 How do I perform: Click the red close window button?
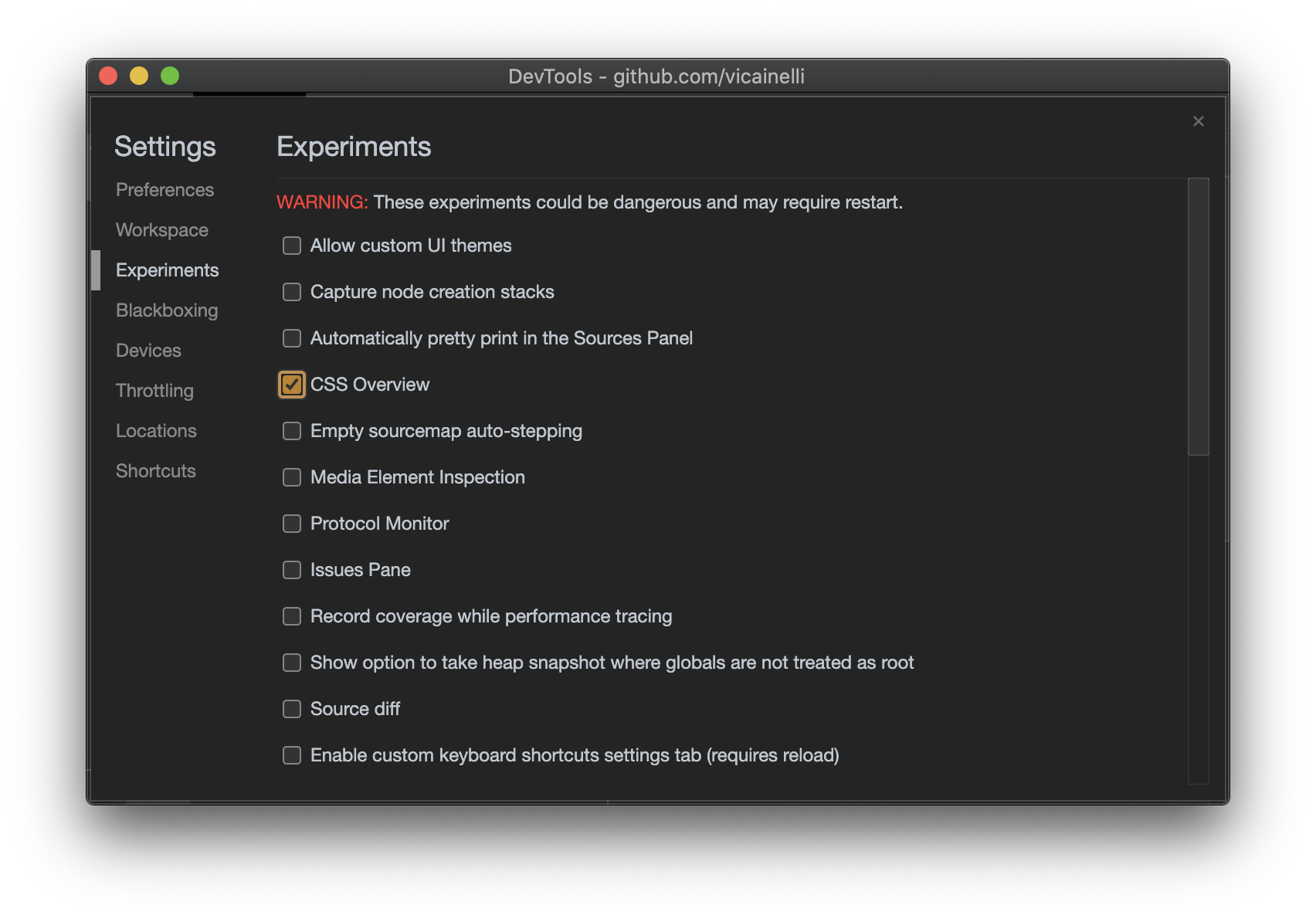click(108, 76)
